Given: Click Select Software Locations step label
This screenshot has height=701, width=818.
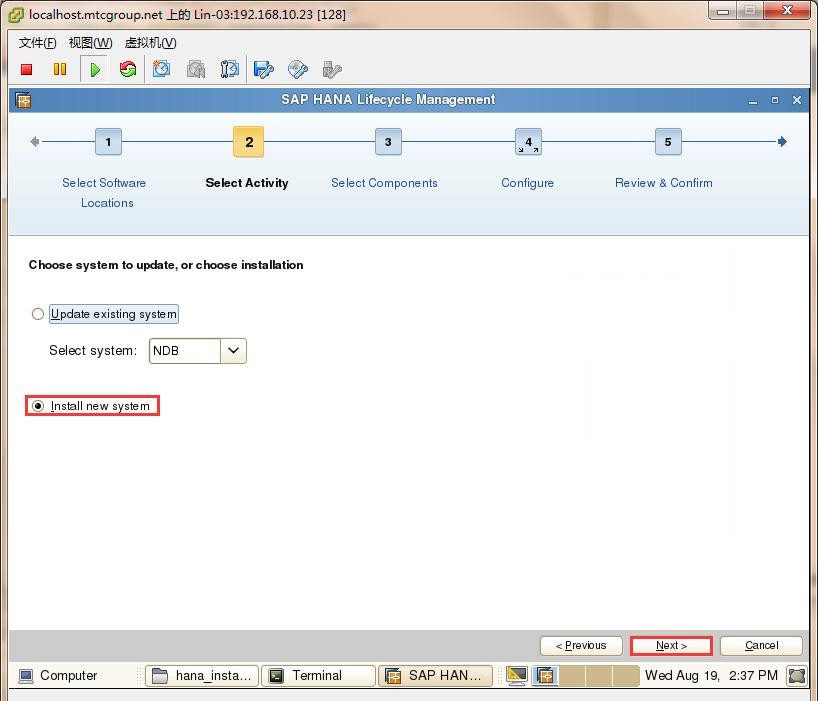Looking at the screenshot, I should pos(104,192).
